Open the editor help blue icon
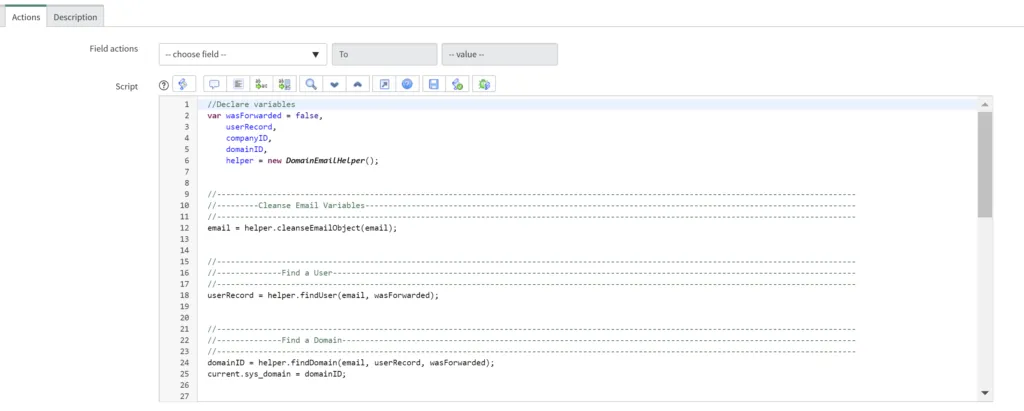 tap(408, 85)
